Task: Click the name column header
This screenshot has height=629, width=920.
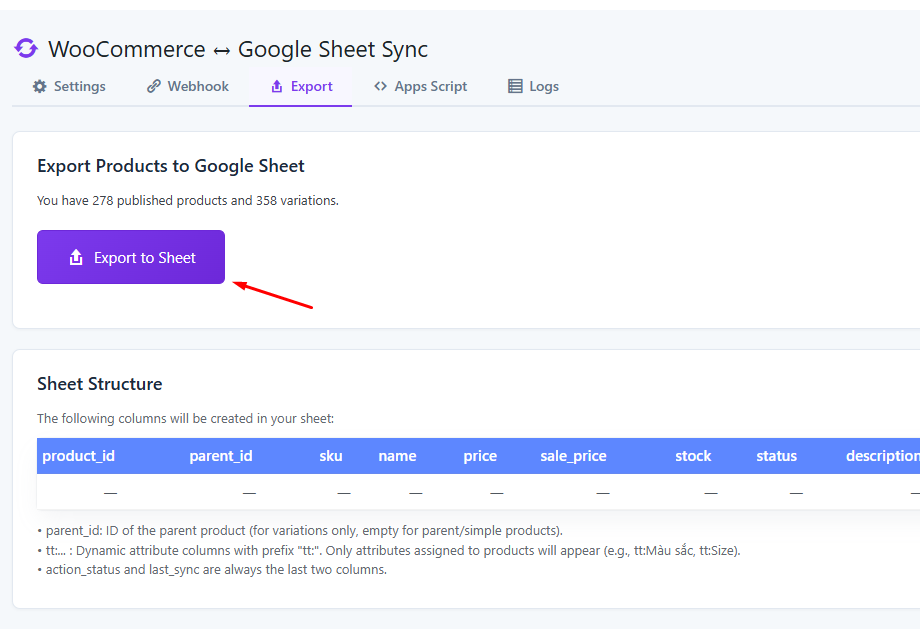Action: 397,456
